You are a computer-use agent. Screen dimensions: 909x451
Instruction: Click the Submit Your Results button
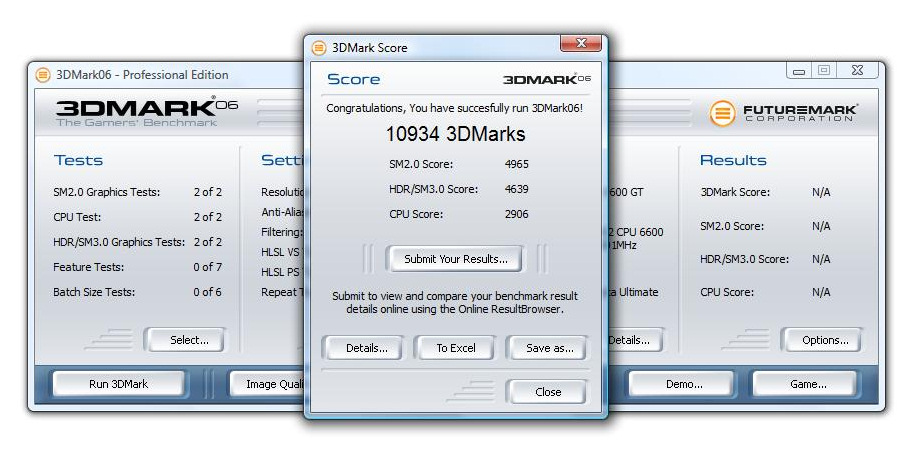tap(455, 259)
